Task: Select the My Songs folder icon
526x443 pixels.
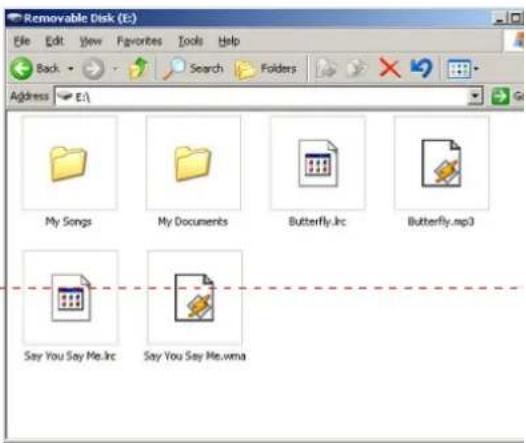Action: 69,164
